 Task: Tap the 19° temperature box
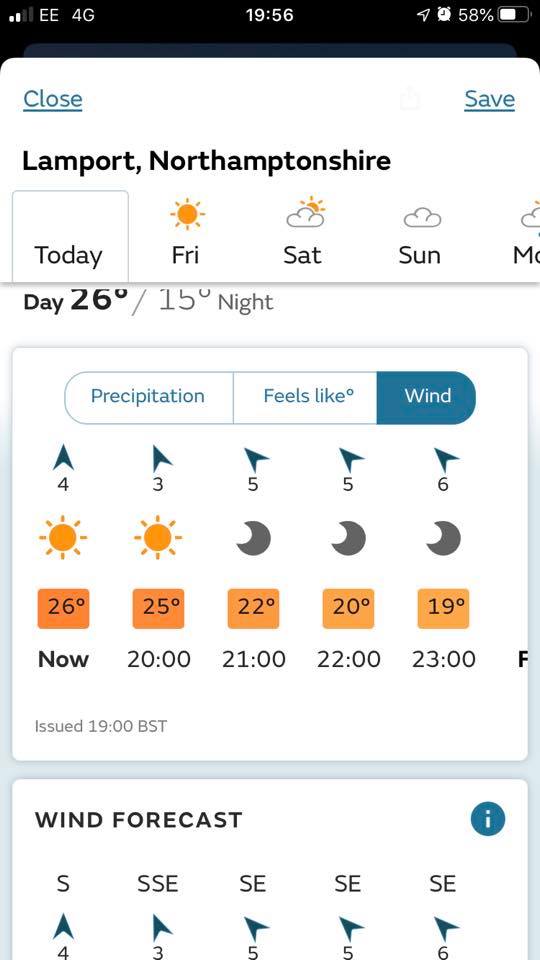(x=443, y=608)
